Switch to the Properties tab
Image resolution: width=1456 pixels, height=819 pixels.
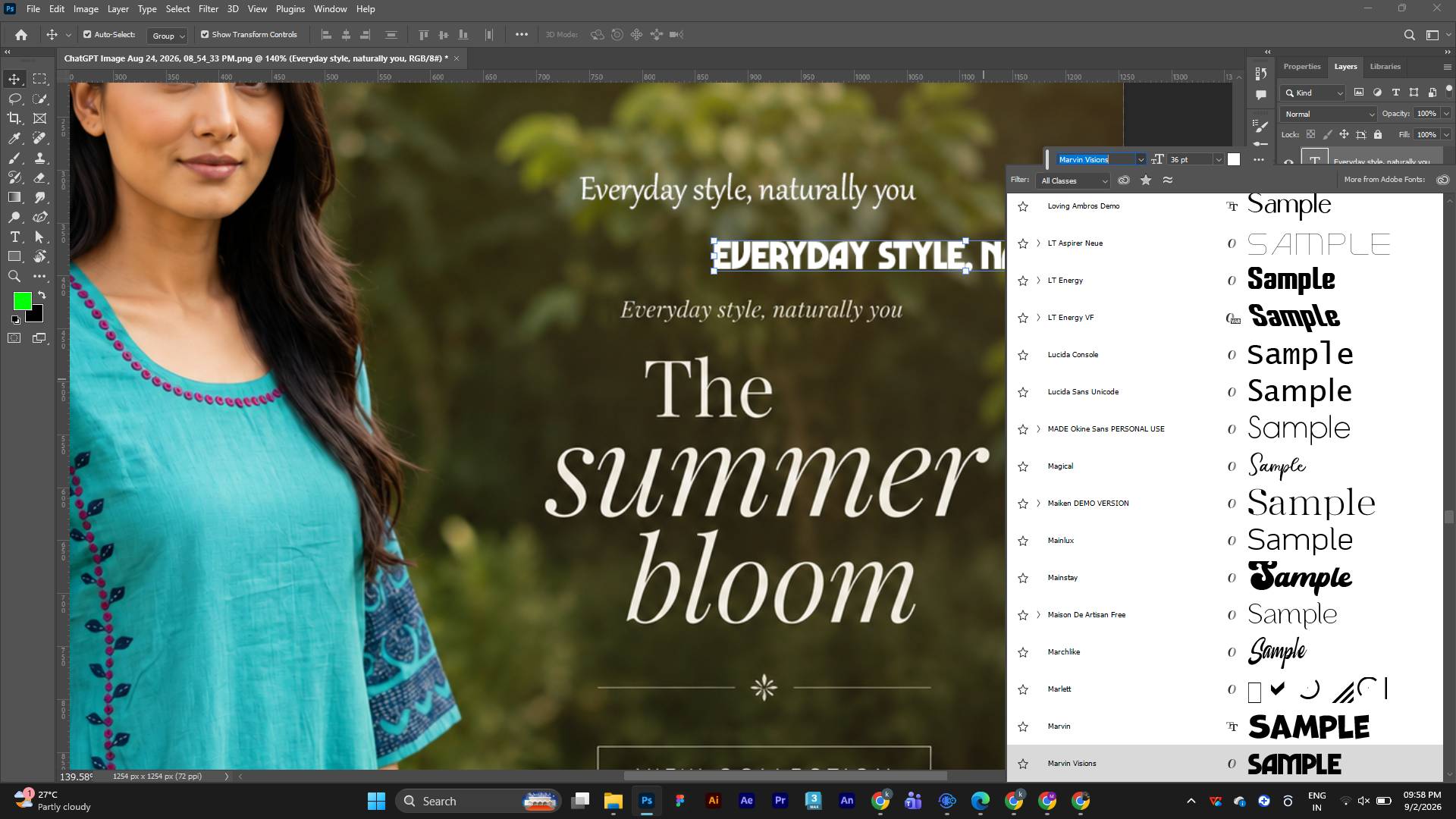click(1301, 67)
